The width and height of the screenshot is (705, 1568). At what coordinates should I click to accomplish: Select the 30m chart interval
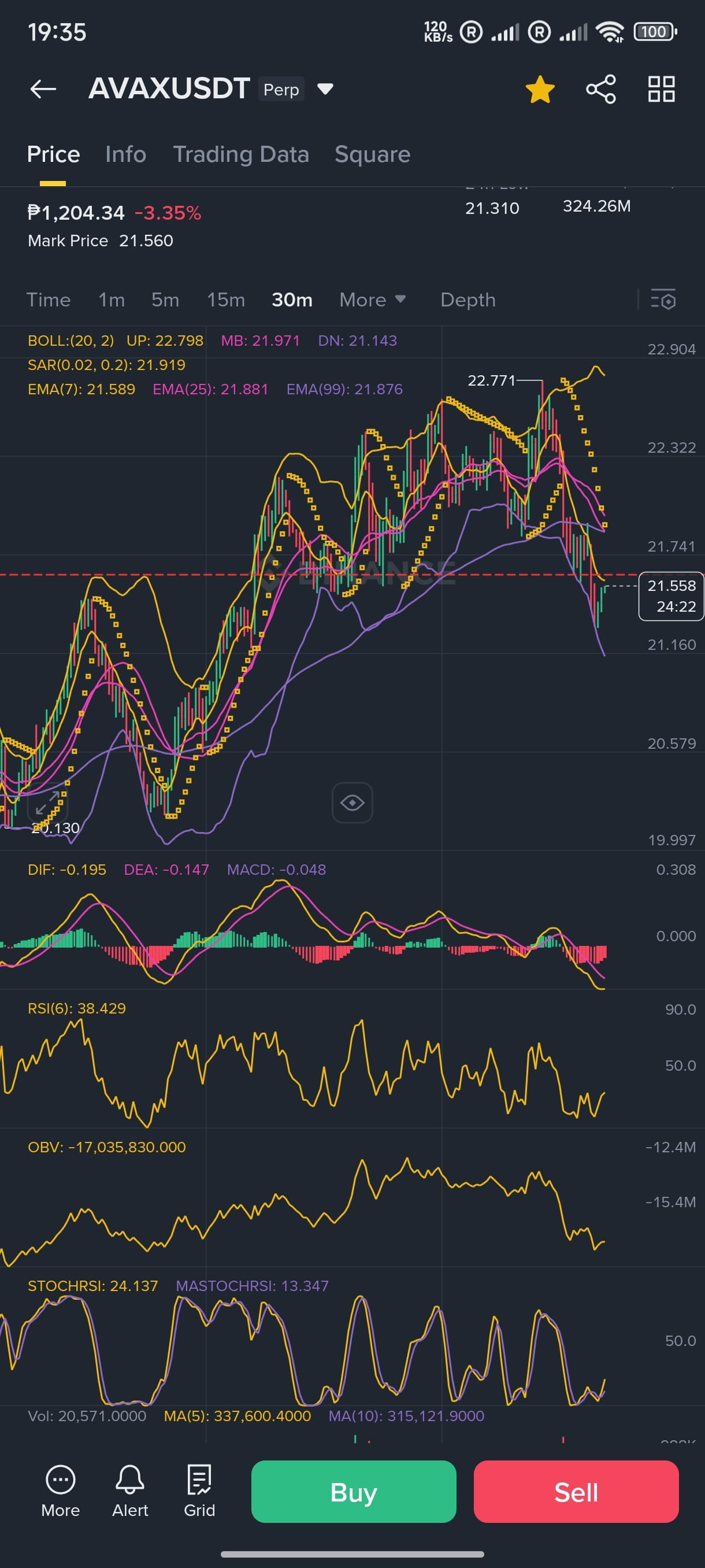point(292,300)
